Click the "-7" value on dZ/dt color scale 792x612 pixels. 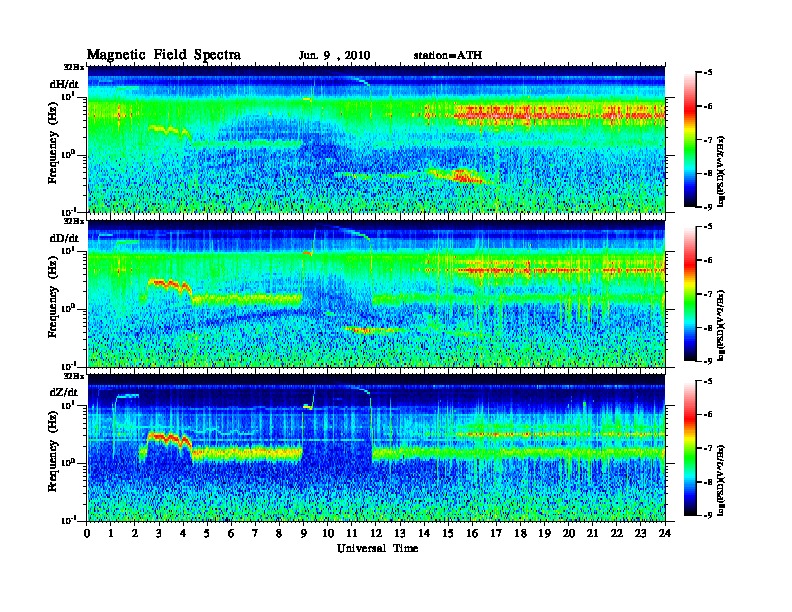(x=708, y=448)
